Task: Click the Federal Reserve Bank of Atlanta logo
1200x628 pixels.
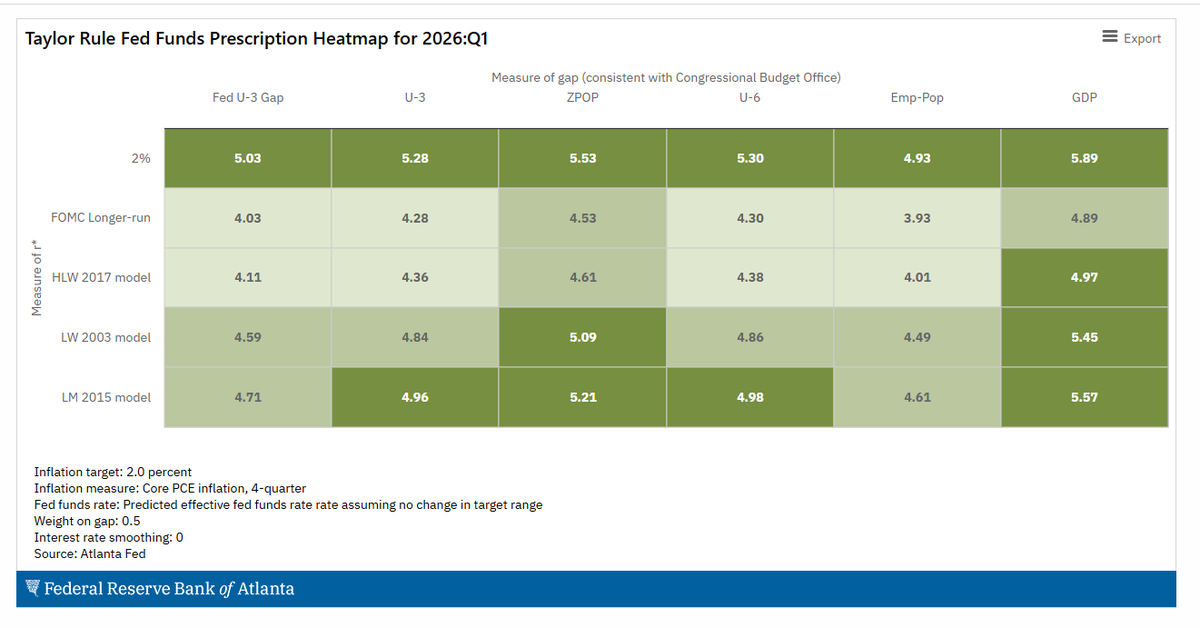Action: click(160, 589)
